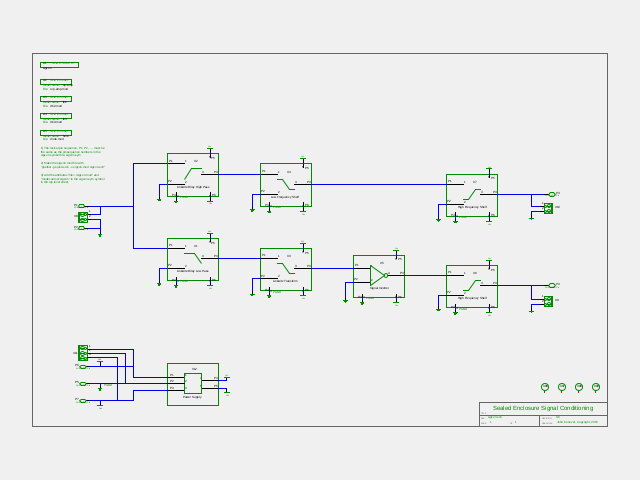Screen dimensions: 640x480
Task: Click the Low Frequency Shelf filter block
Action: 286,185
